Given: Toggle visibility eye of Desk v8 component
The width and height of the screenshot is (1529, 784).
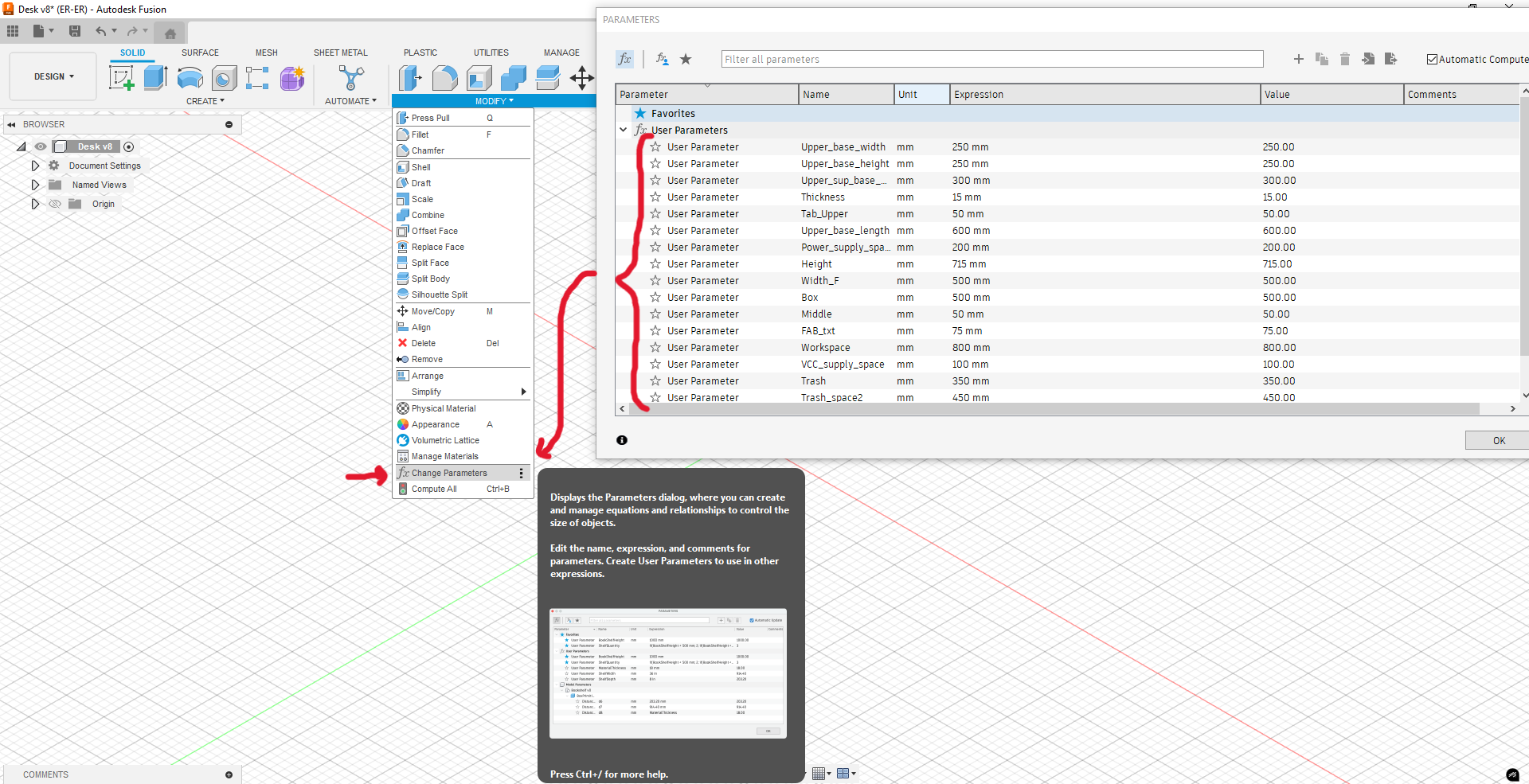Looking at the screenshot, I should point(41,146).
